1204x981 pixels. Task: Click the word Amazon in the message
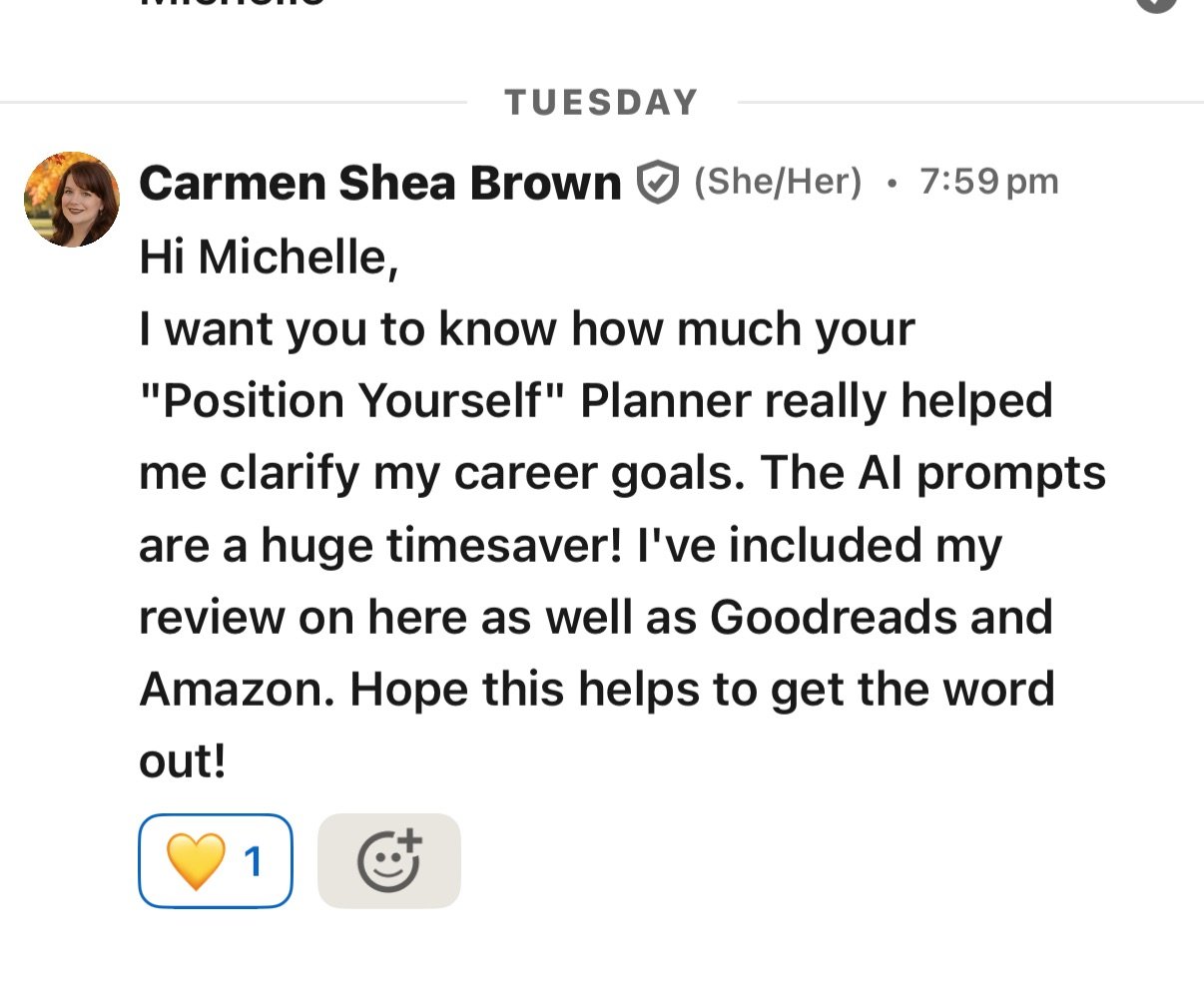tap(237, 689)
